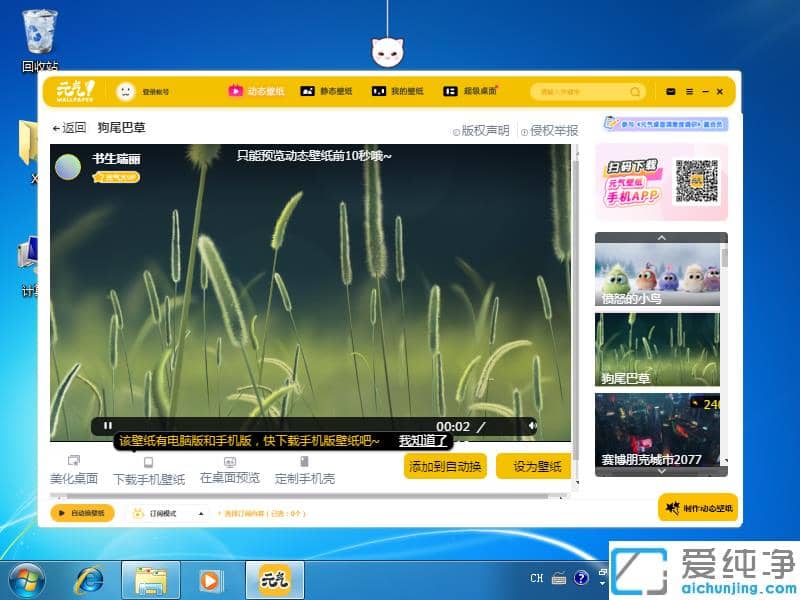Pause the wallpaper video preview

(108, 423)
